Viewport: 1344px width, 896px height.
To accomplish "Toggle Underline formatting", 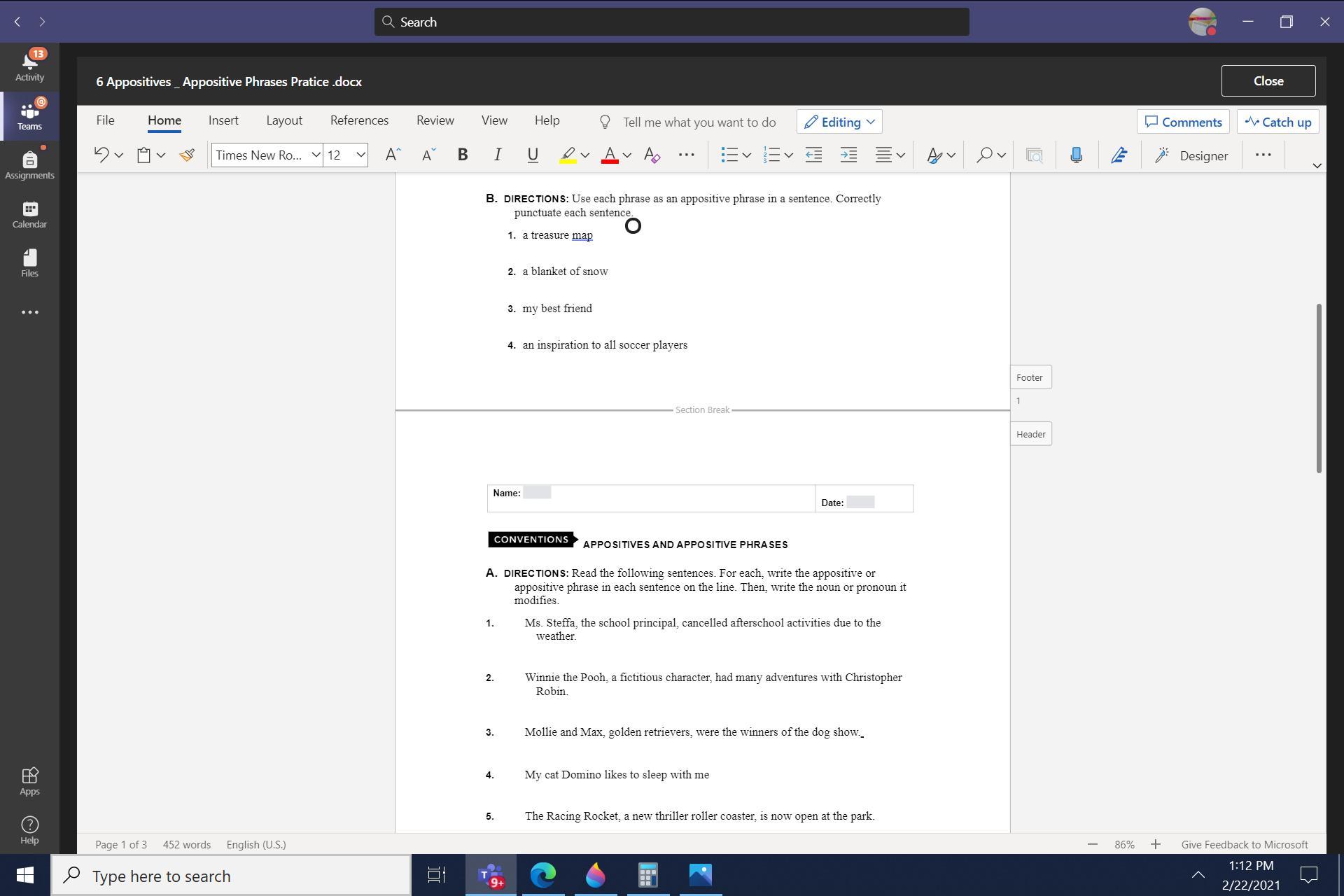I will point(533,155).
